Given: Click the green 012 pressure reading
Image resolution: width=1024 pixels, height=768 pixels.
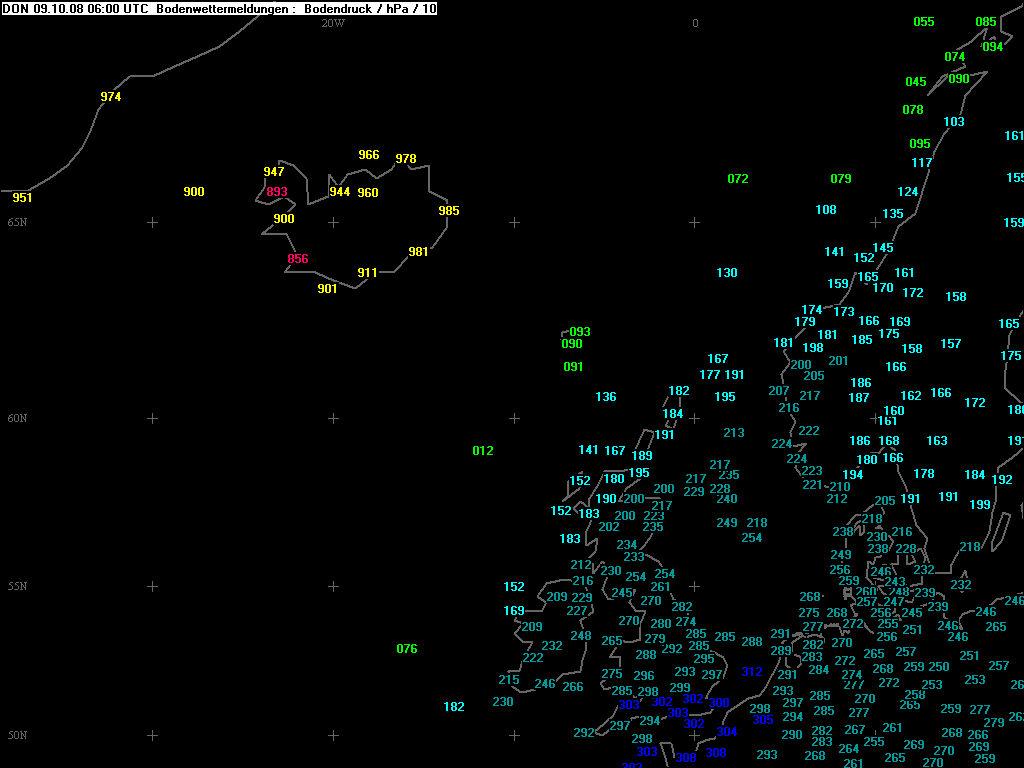Looking at the screenshot, I should click(483, 451).
